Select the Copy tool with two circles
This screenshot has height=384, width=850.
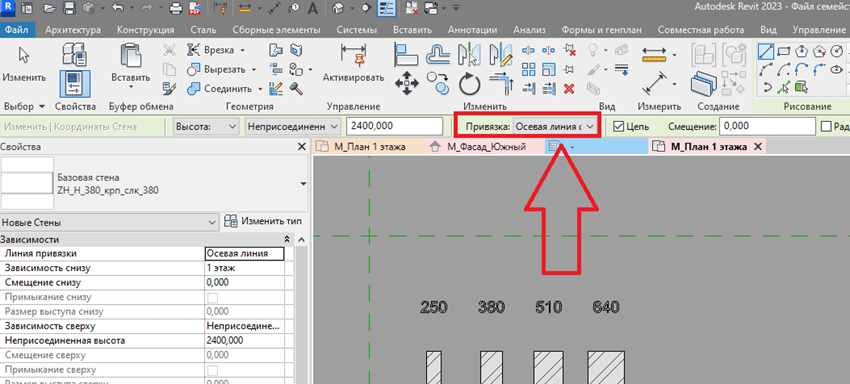[x=437, y=84]
